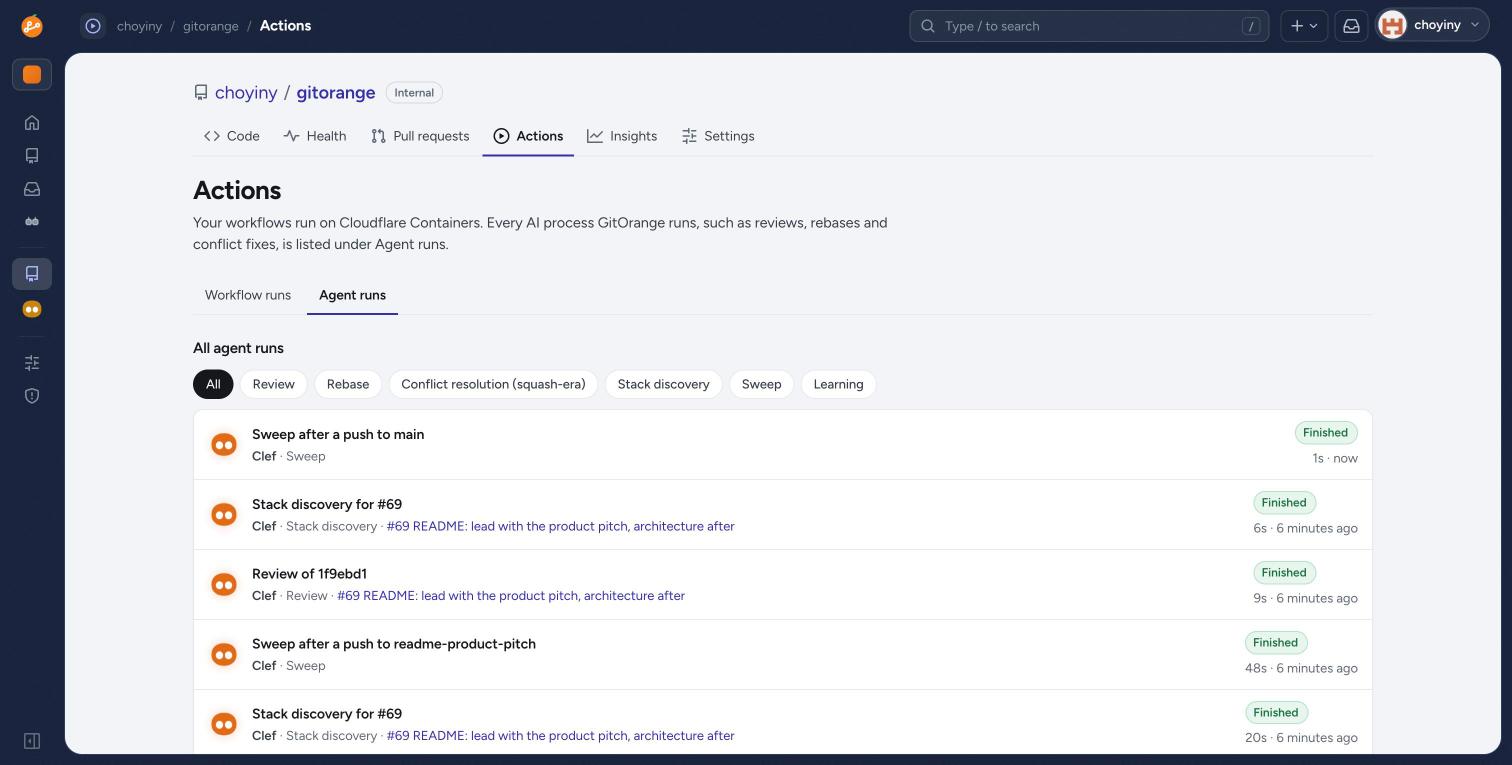Click the gitorange breadcrumb link in top bar

pyautogui.click(x=211, y=26)
